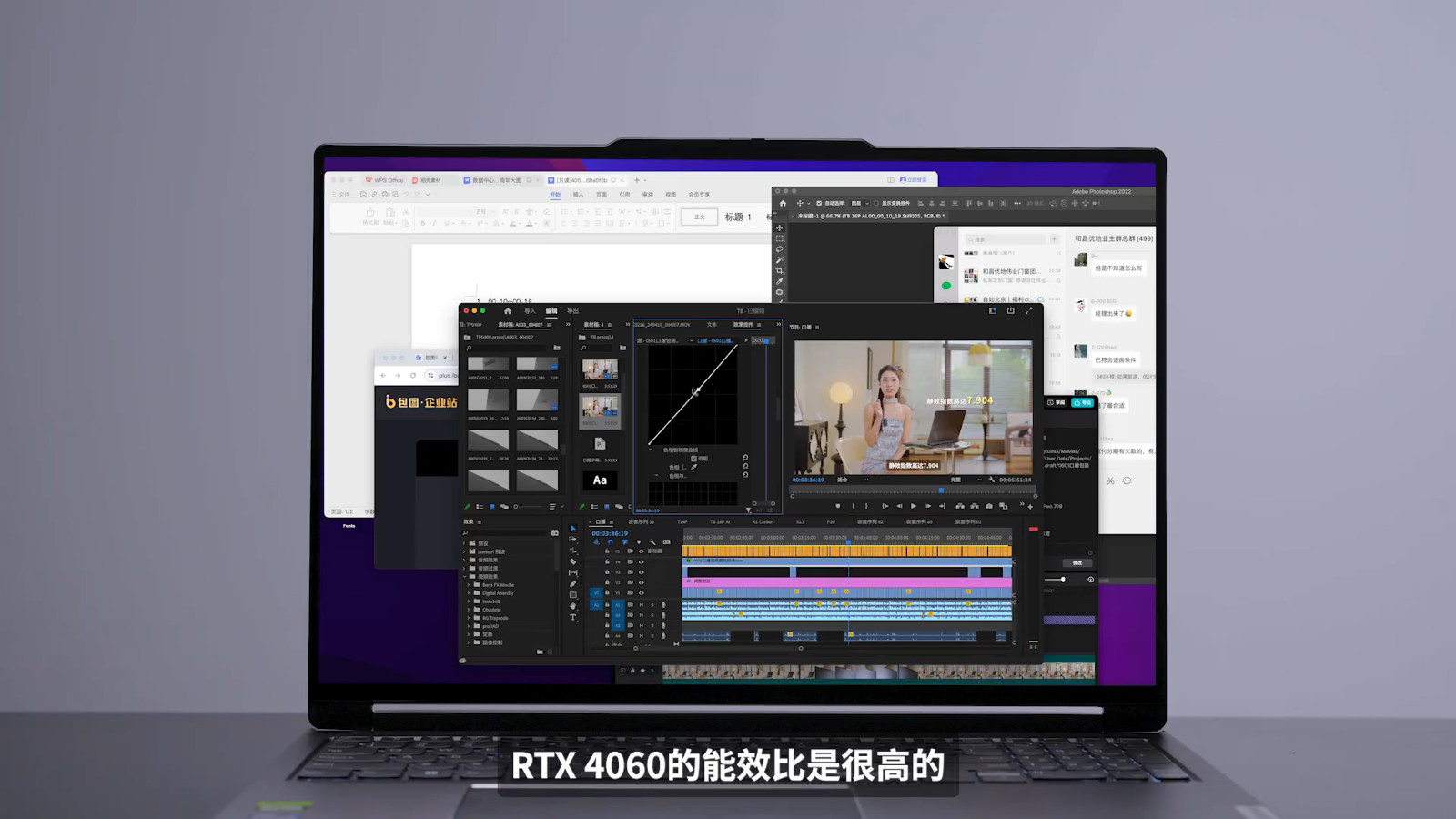
Task: Click WPS new tab plus button
Action: point(637,180)
